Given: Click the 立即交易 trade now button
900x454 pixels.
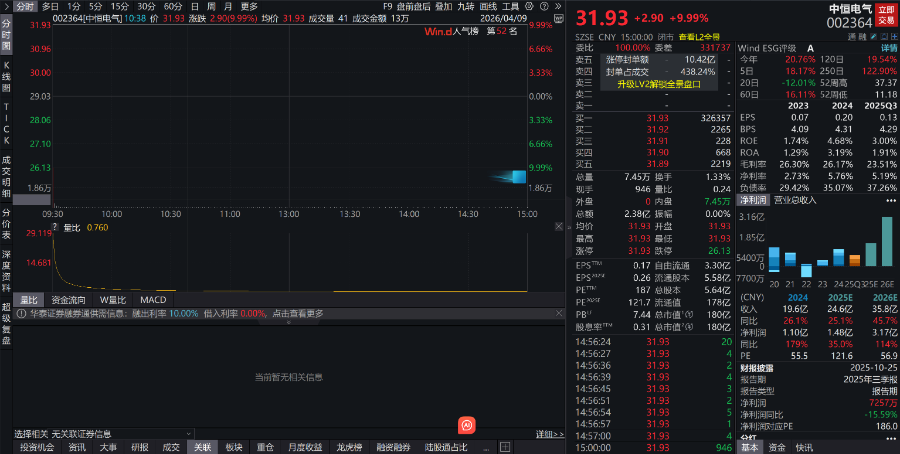Looking at the screenshot, I should coord(886,15).
